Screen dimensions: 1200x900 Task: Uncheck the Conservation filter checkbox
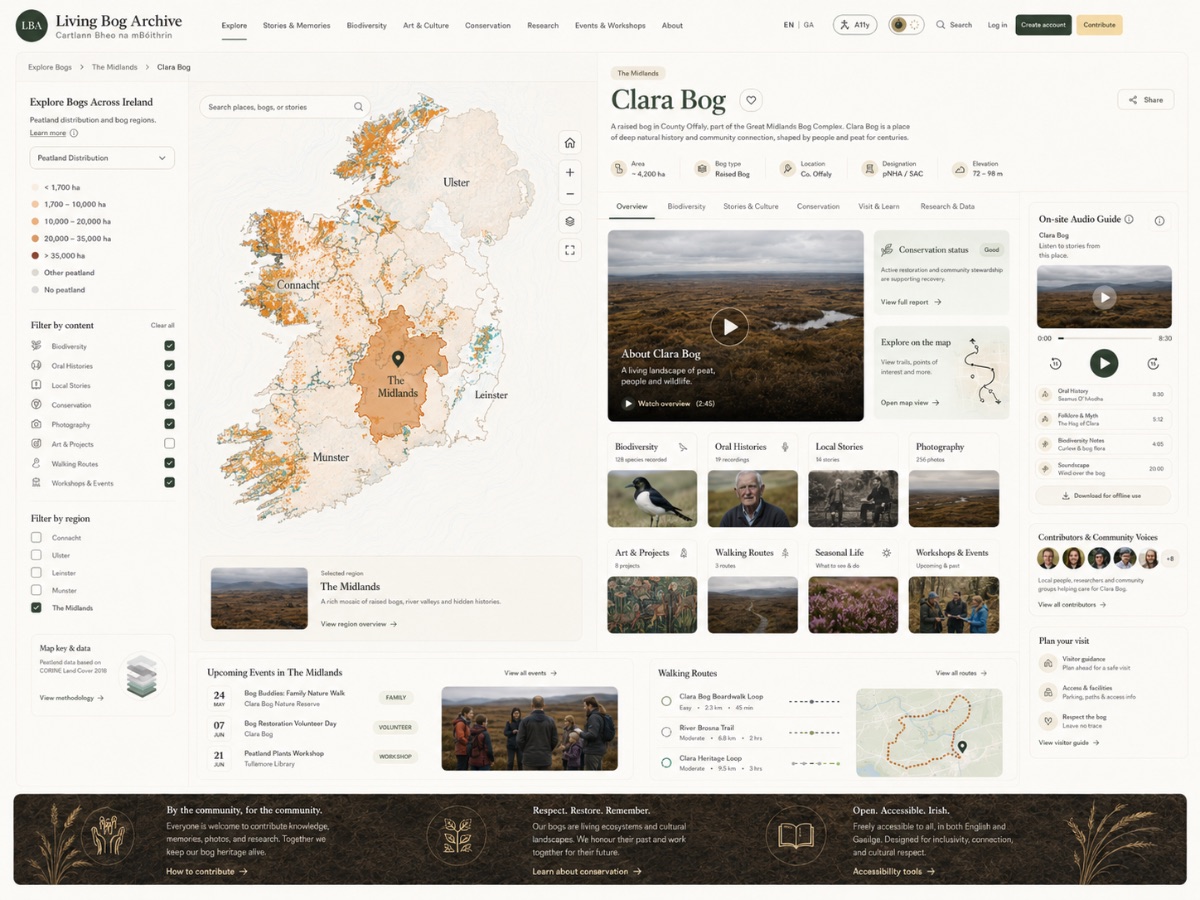tap(169, 404)
